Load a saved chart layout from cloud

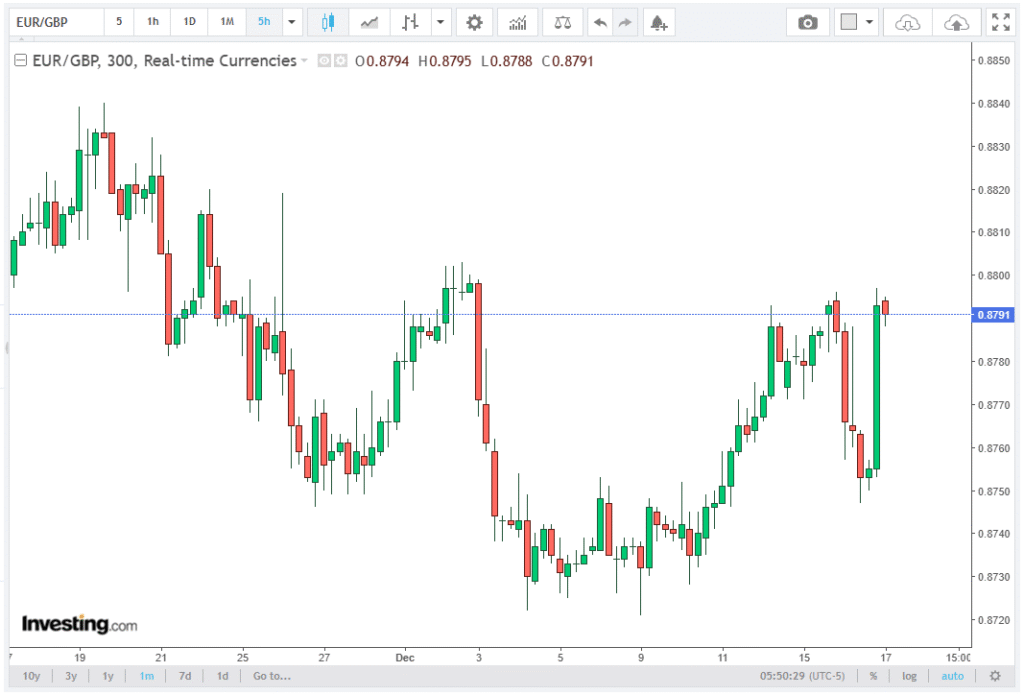tap(907, 22)
